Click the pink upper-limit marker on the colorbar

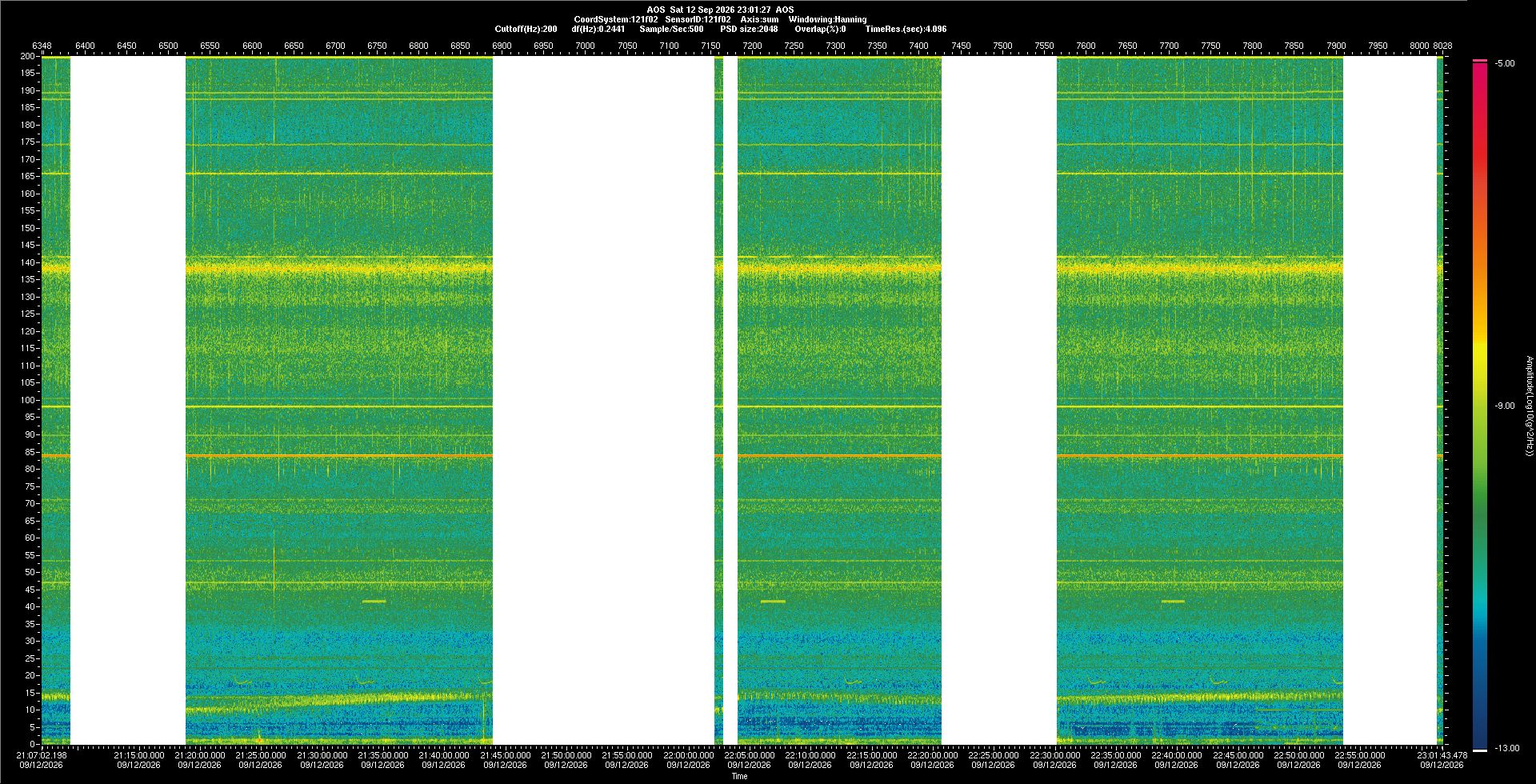[x=1480, y=61]
